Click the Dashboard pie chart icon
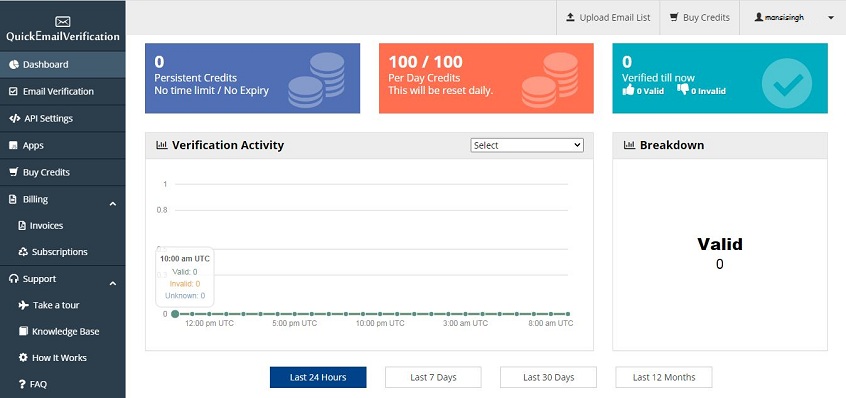Screen dimensions: 846x398 coord(14,65)
